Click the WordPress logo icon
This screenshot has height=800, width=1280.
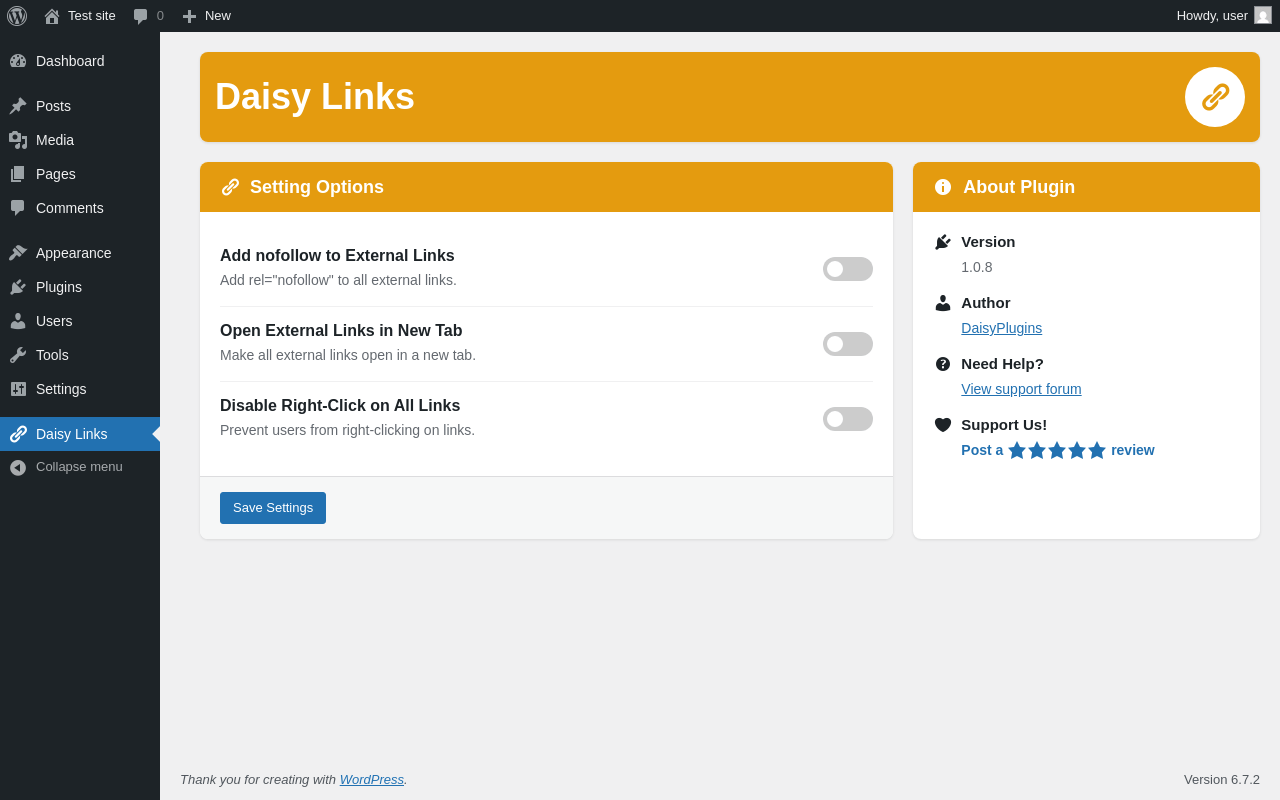pyautogui.click(x=17, y=16)
